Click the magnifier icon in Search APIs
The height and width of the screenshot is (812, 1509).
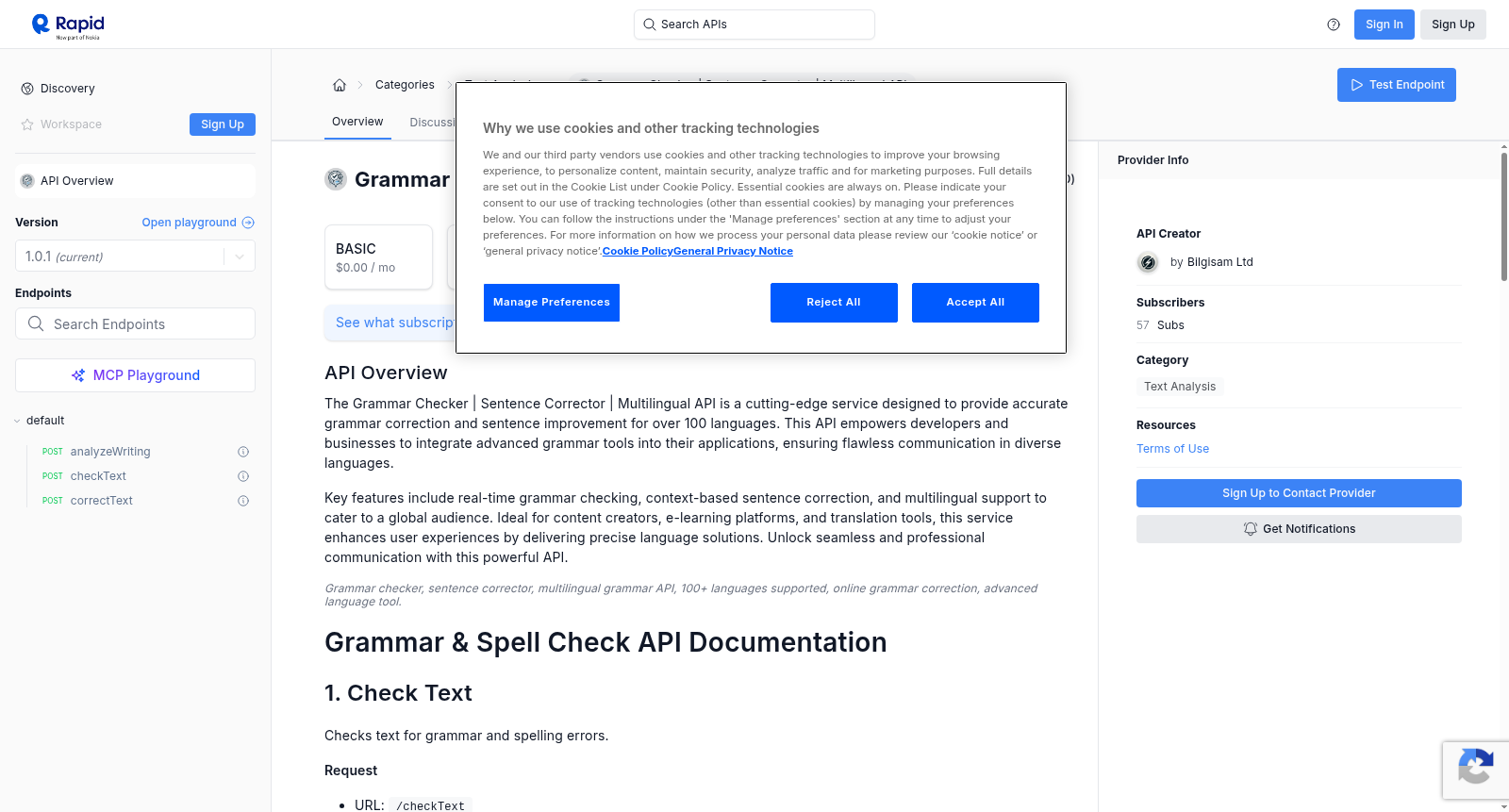pos(650,25)
